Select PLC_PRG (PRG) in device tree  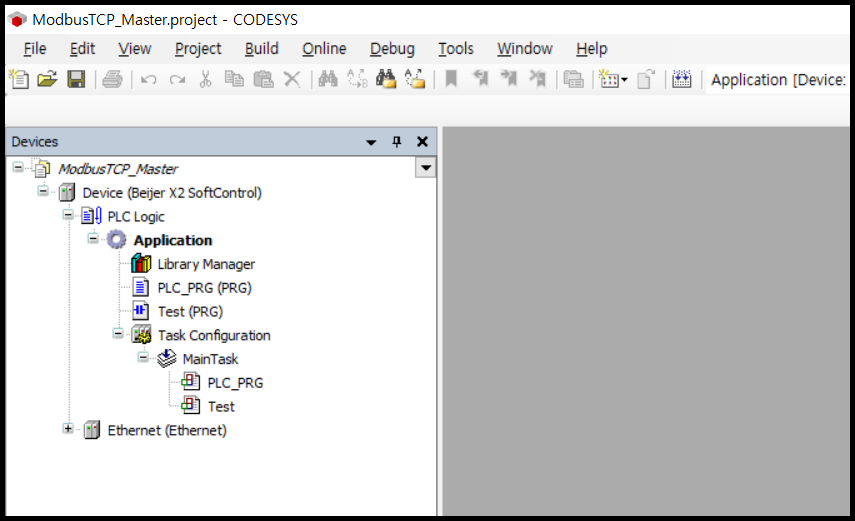tap(204, 288)
